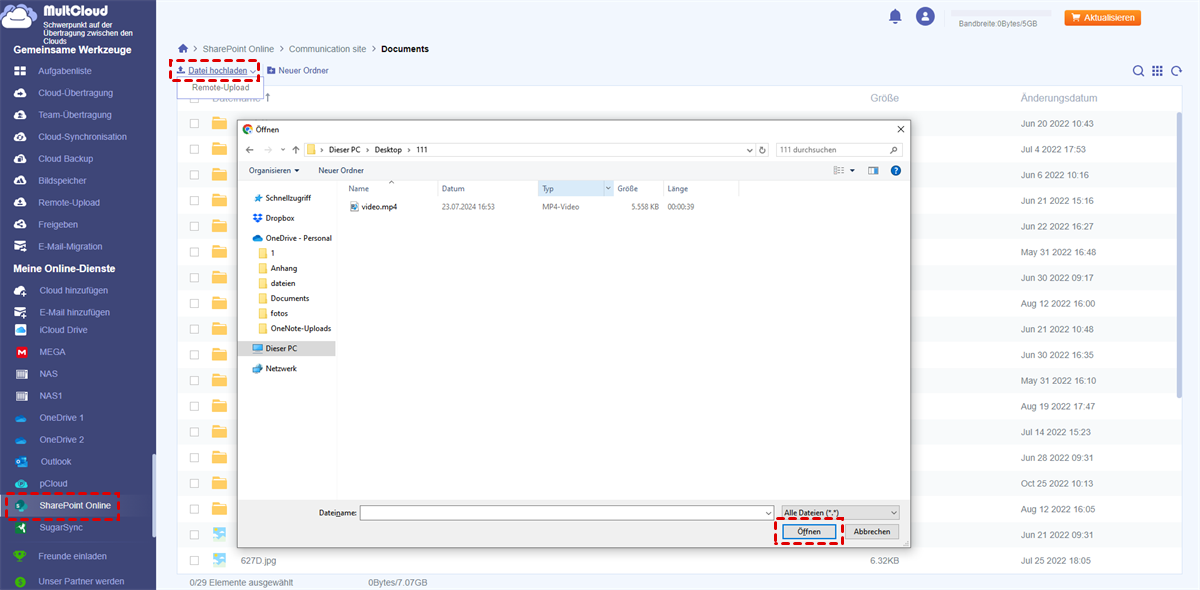Viewport: 1200px width, 590px height.
Task: Refresh the folder in the file dialog
Action: tap(763, 150)
